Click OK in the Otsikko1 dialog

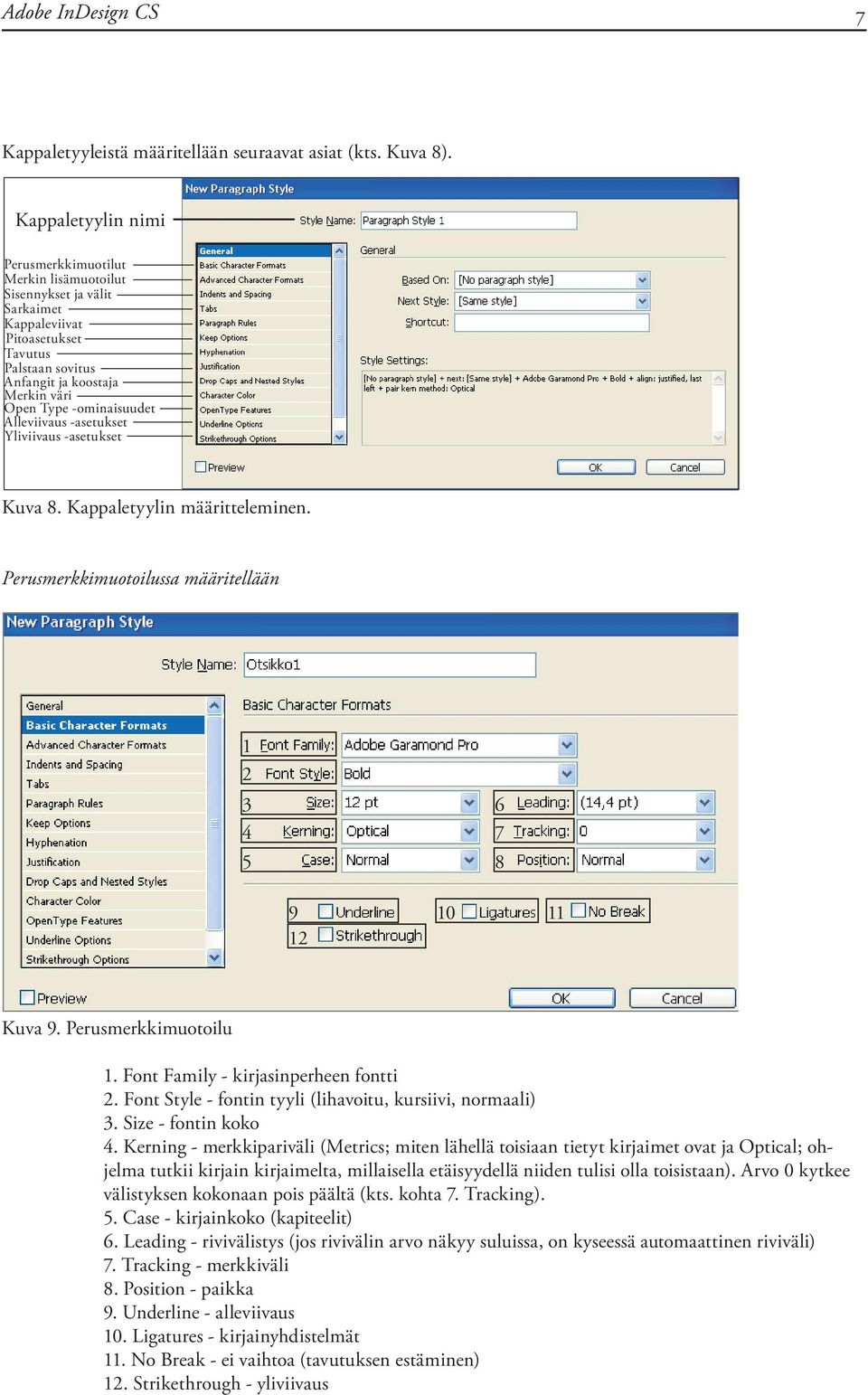(561, 998)
